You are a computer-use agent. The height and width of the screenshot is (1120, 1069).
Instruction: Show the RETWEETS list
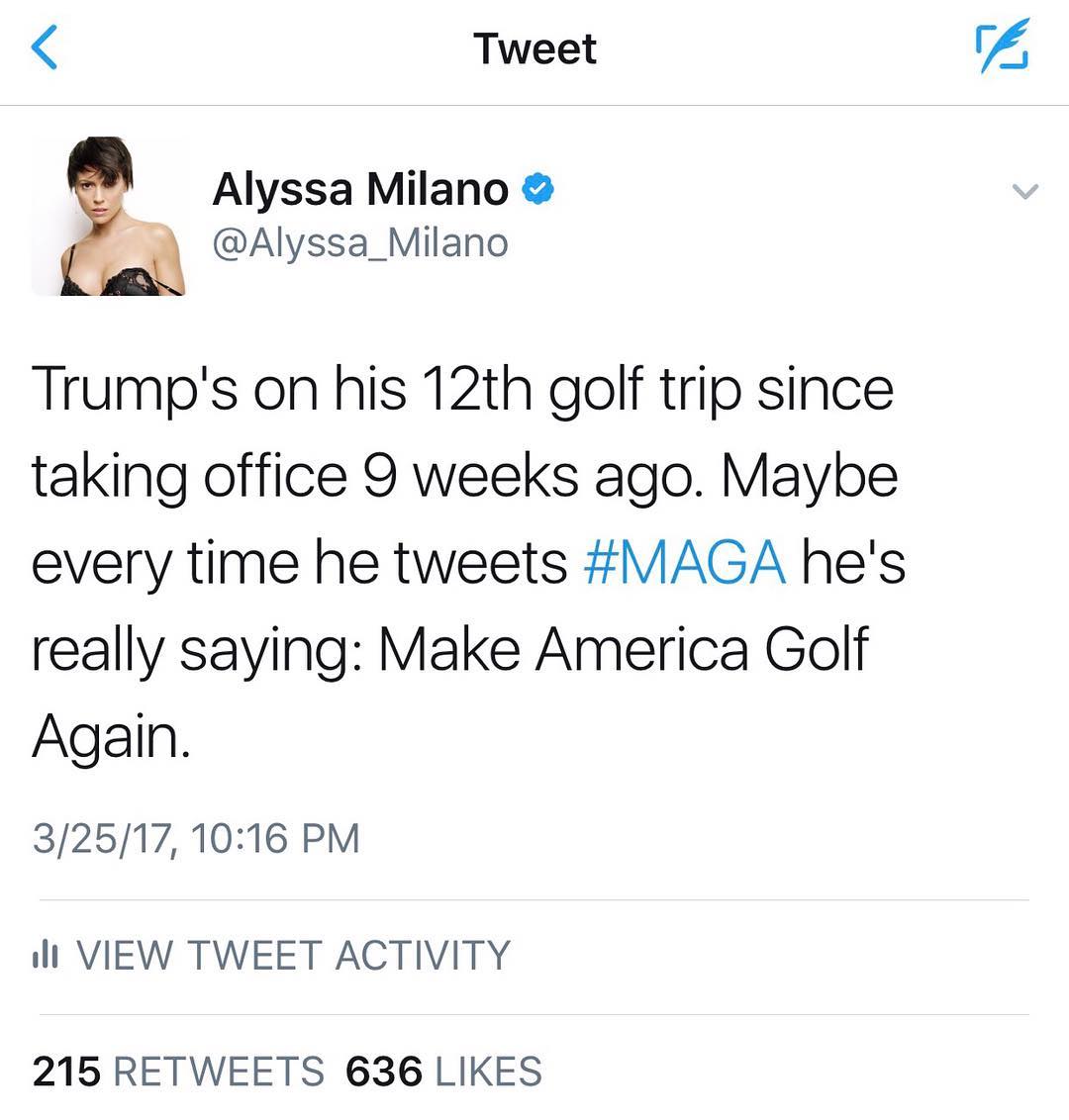[220, 1072]
